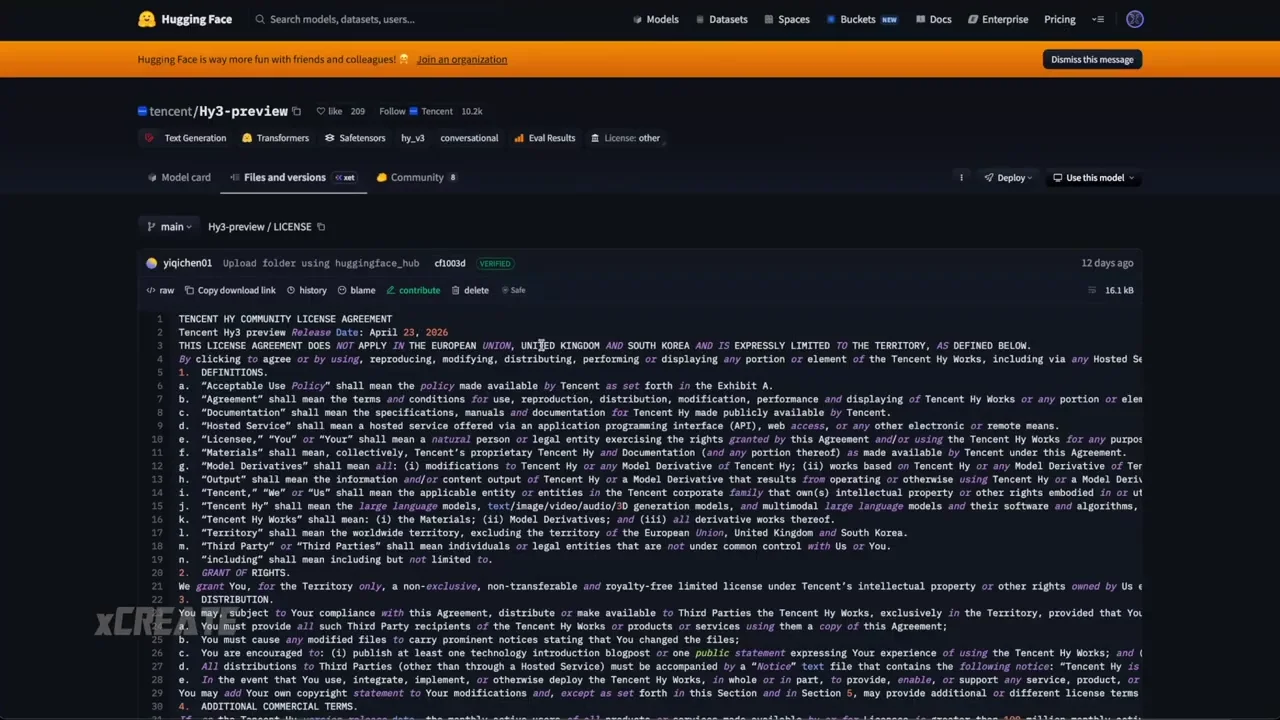This screenshot has height=720, width=1280.
Task: Delete the LICENSE file
Action: click(470, 290)
